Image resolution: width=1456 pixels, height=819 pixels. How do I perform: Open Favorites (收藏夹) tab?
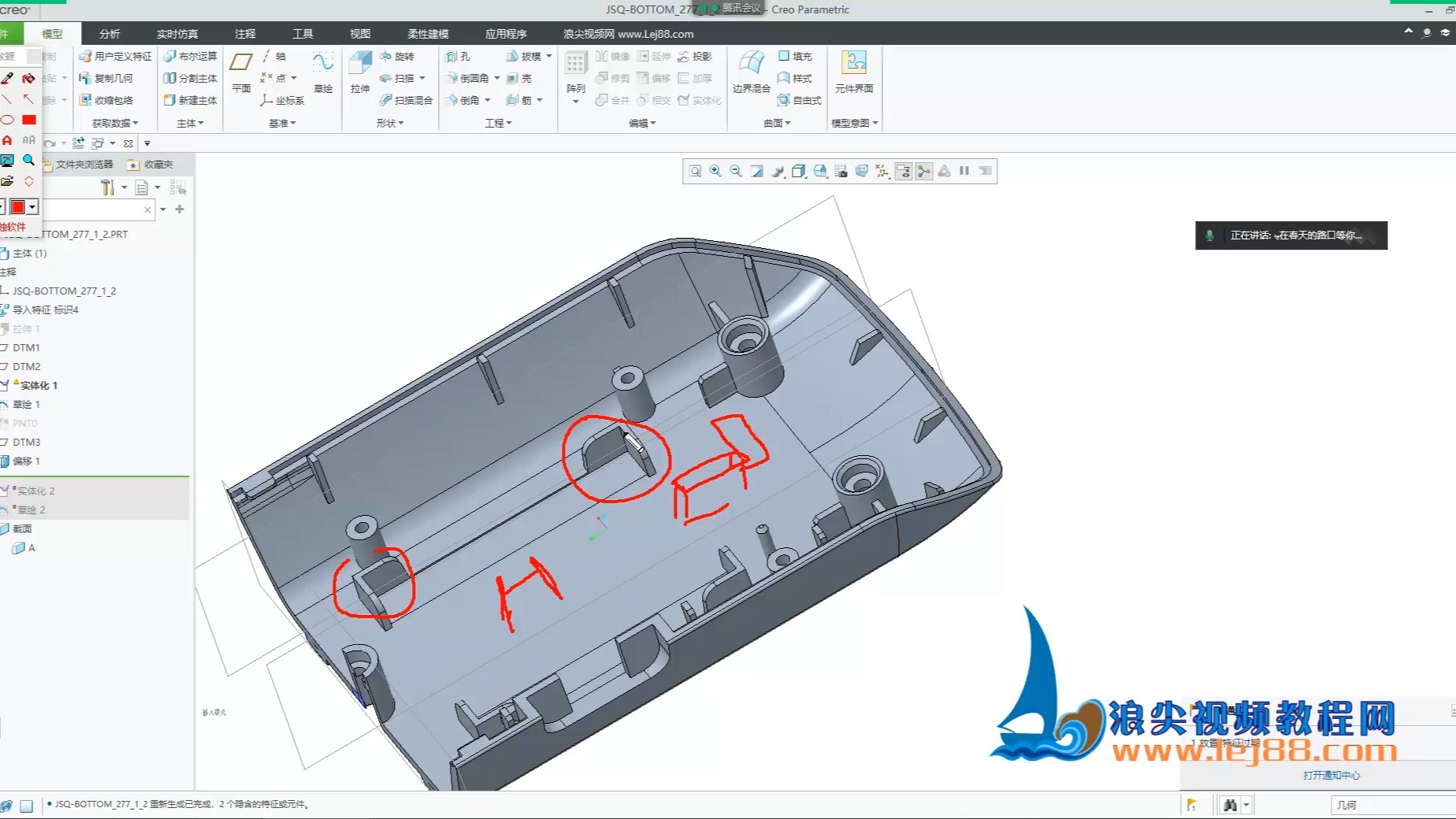(150, 164)
